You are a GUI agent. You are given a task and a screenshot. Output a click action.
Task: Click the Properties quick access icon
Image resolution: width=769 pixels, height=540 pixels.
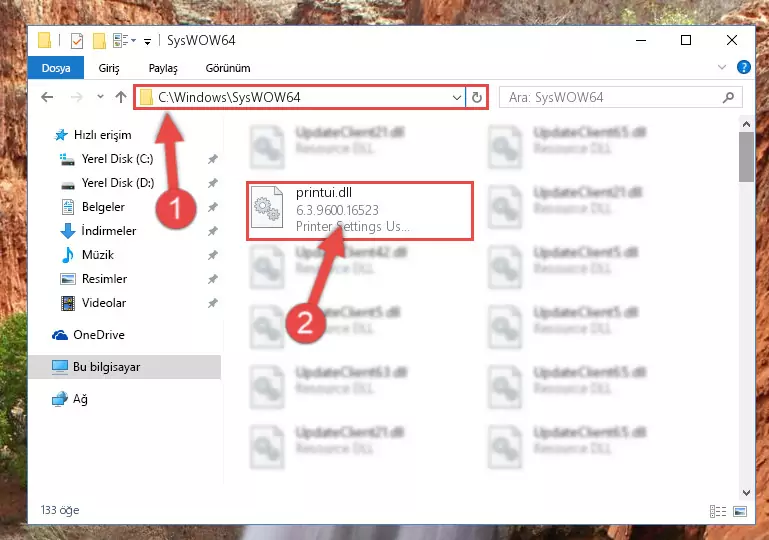(77, 41)
